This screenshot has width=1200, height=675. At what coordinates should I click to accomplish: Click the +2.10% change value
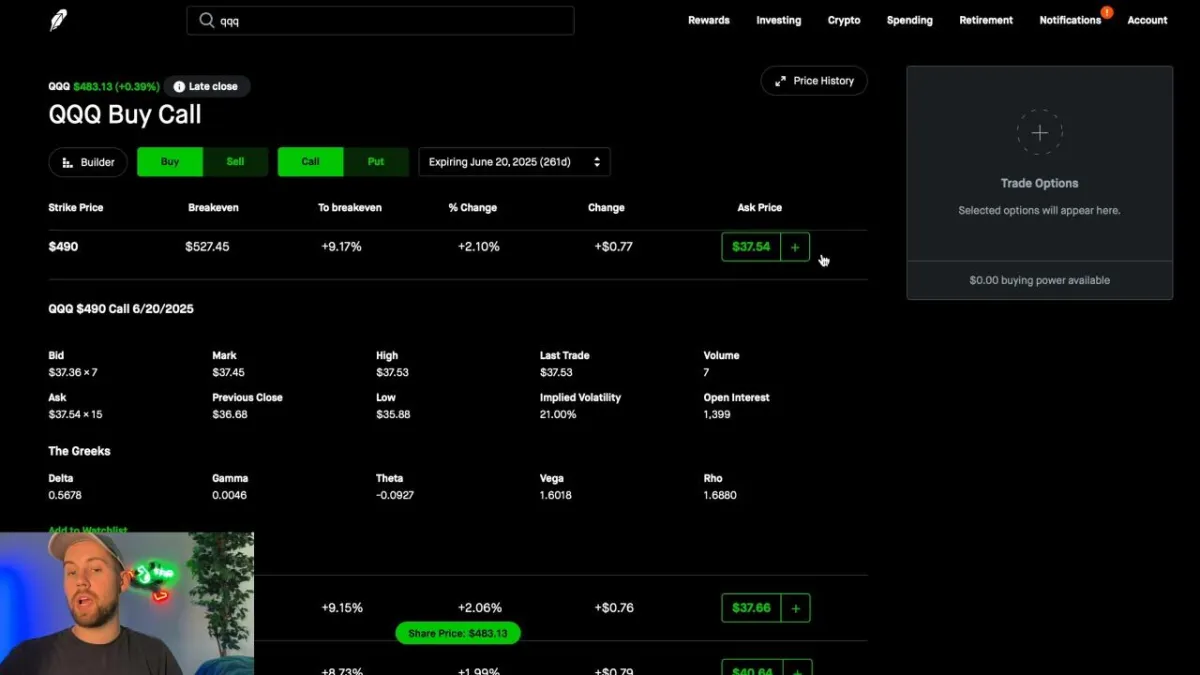click(478, 247)
